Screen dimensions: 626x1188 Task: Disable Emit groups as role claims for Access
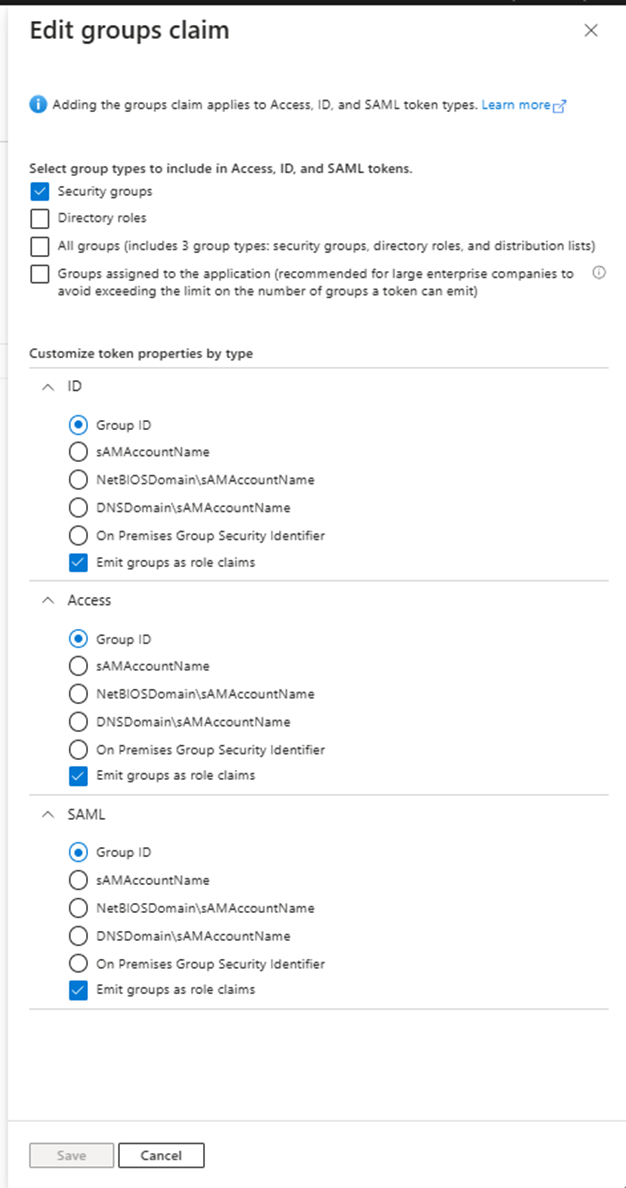pos(78,776)
